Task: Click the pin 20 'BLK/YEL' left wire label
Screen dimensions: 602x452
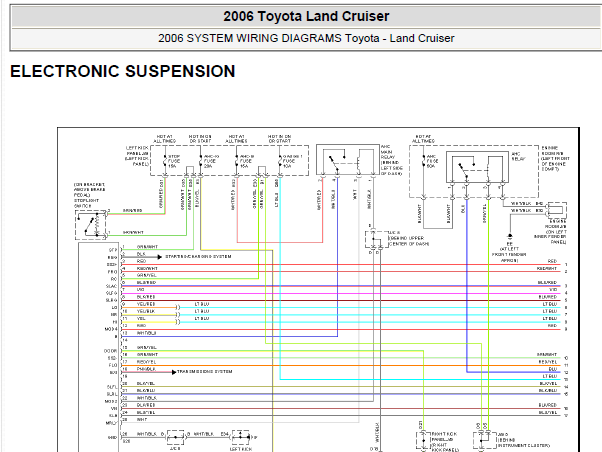Action: point(146,384)
